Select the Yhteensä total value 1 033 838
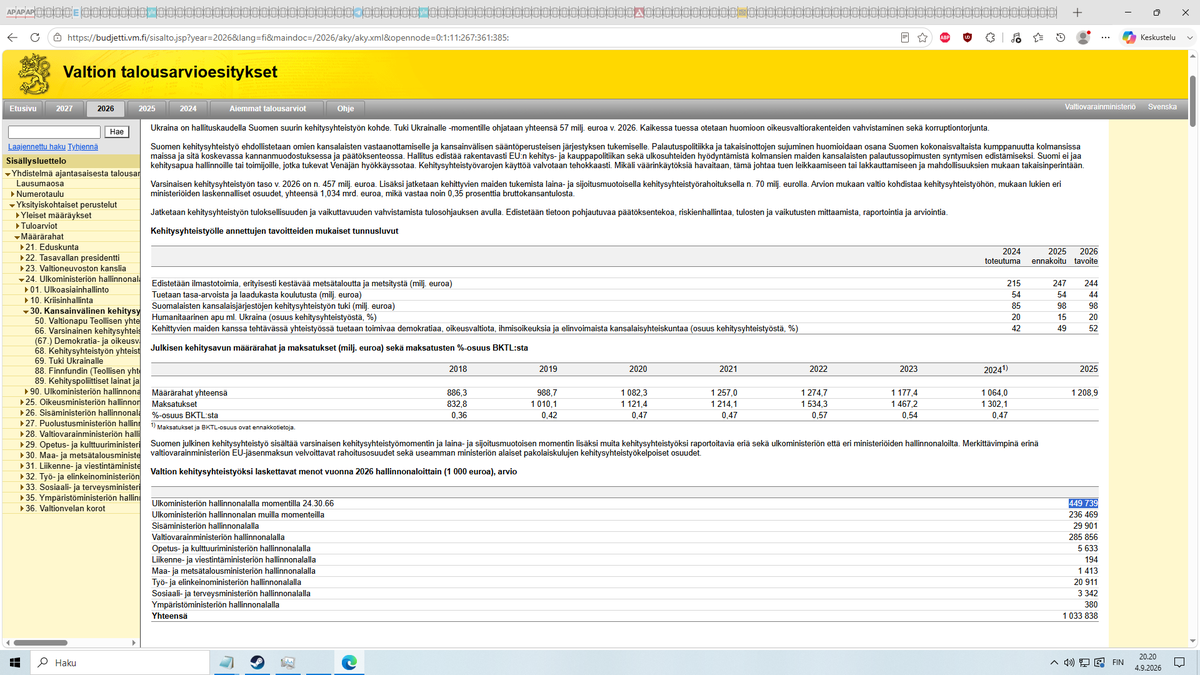This screenshot has width=1200, height=675. pos(1080,616)
